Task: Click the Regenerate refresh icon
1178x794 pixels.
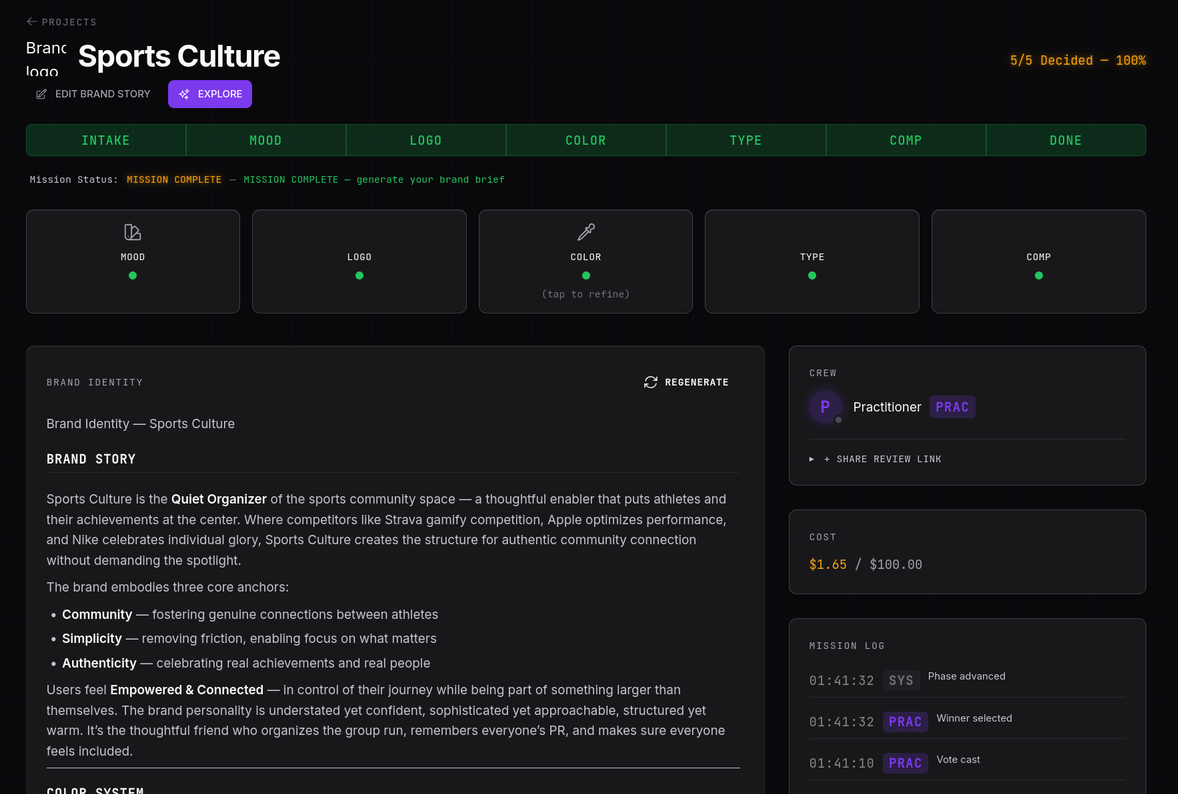Action: [651, 382]
